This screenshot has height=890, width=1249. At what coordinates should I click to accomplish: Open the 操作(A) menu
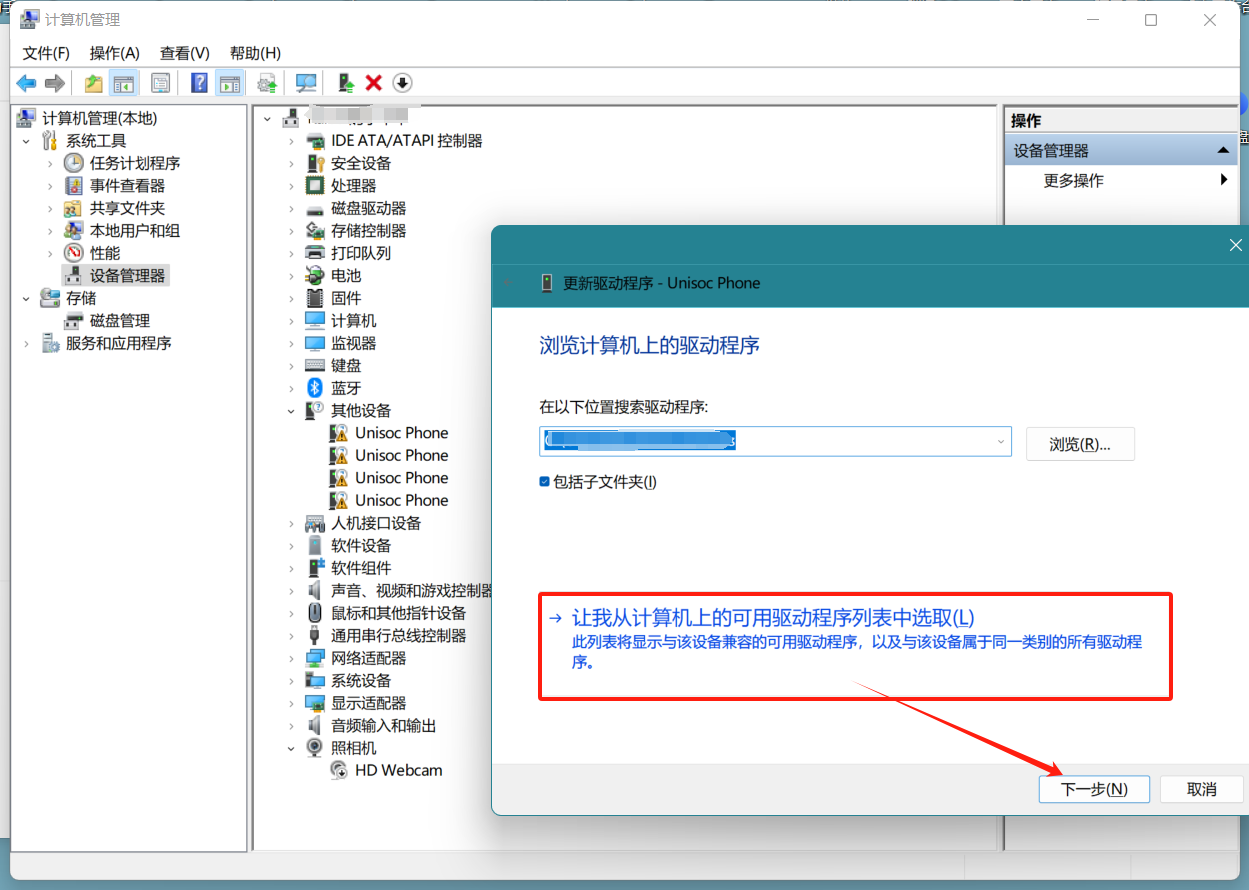(x=114, y=53)
